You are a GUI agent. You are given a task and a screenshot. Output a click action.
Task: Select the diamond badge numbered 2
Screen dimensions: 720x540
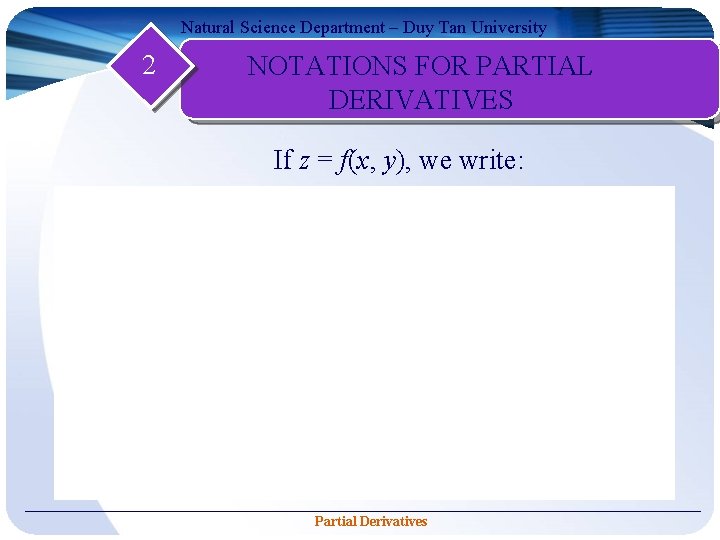pyautogui.click(x=150, y=65)
